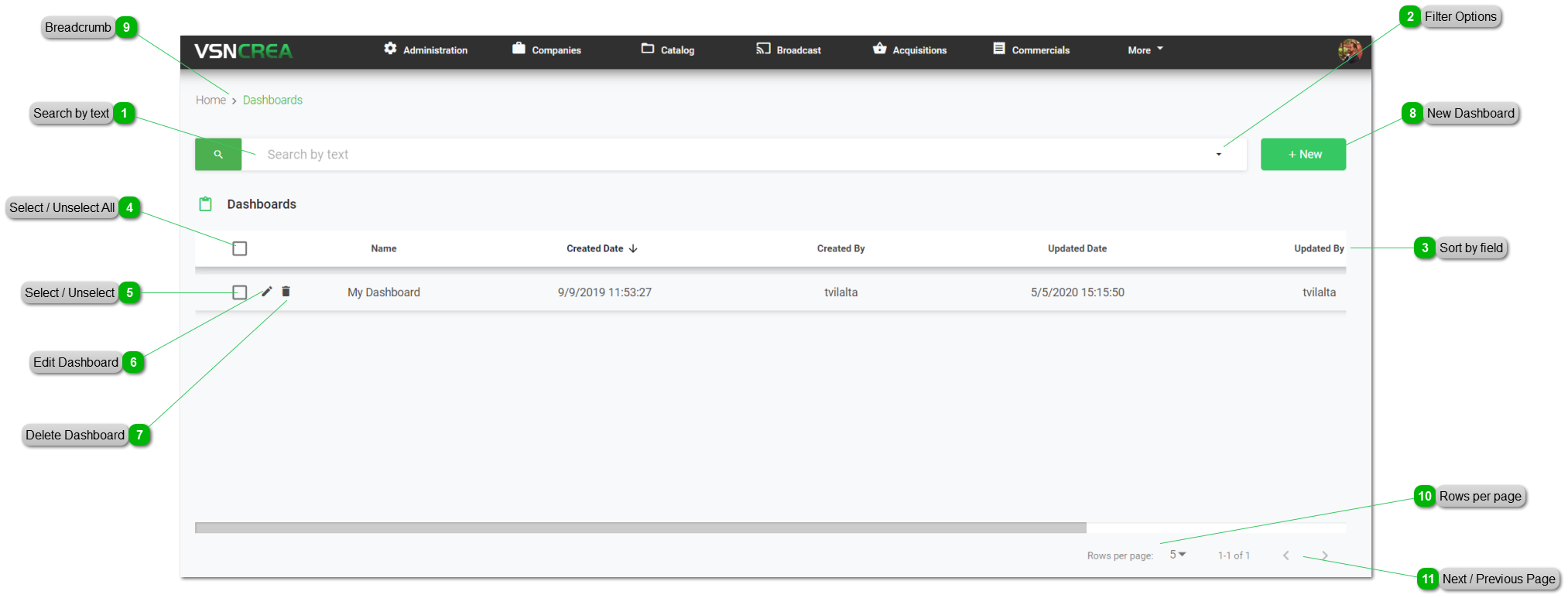1568x598 pixels.
Task: Expand the More menu
Action: pos(1145,50)
